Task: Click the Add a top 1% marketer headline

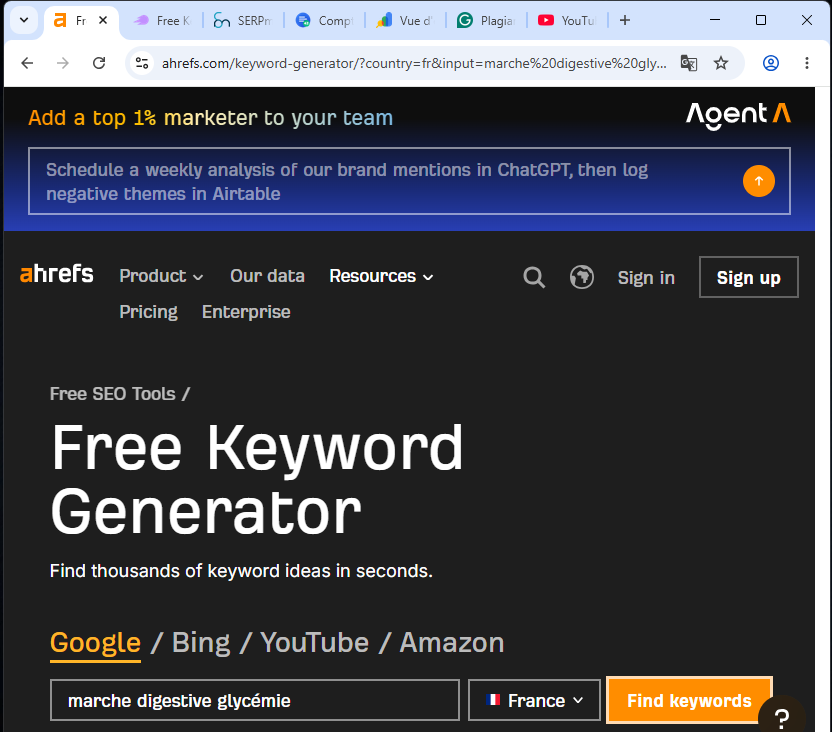Action: point(211,118)
